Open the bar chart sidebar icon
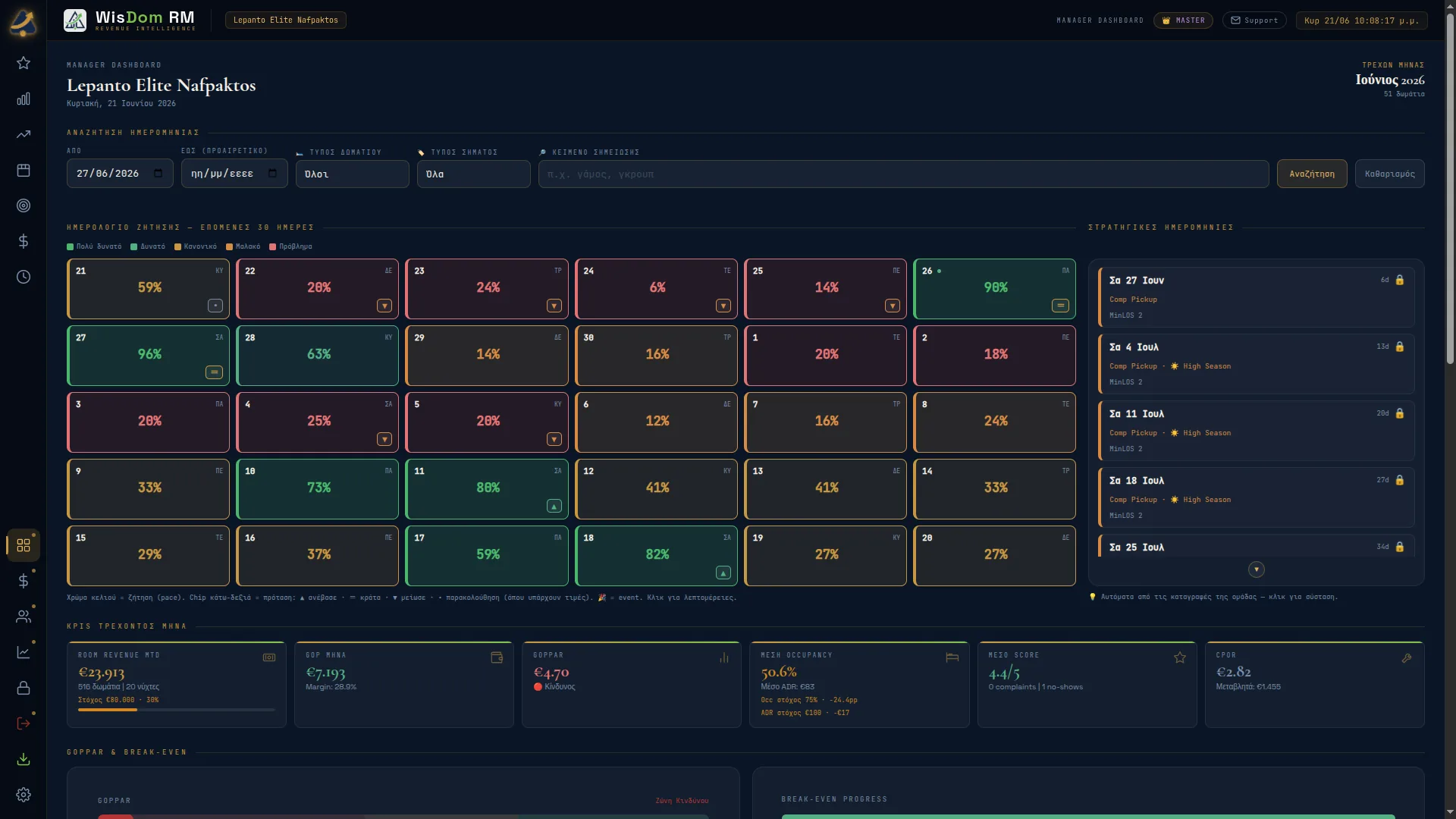Screen dimensions: 1456x819 24,99
